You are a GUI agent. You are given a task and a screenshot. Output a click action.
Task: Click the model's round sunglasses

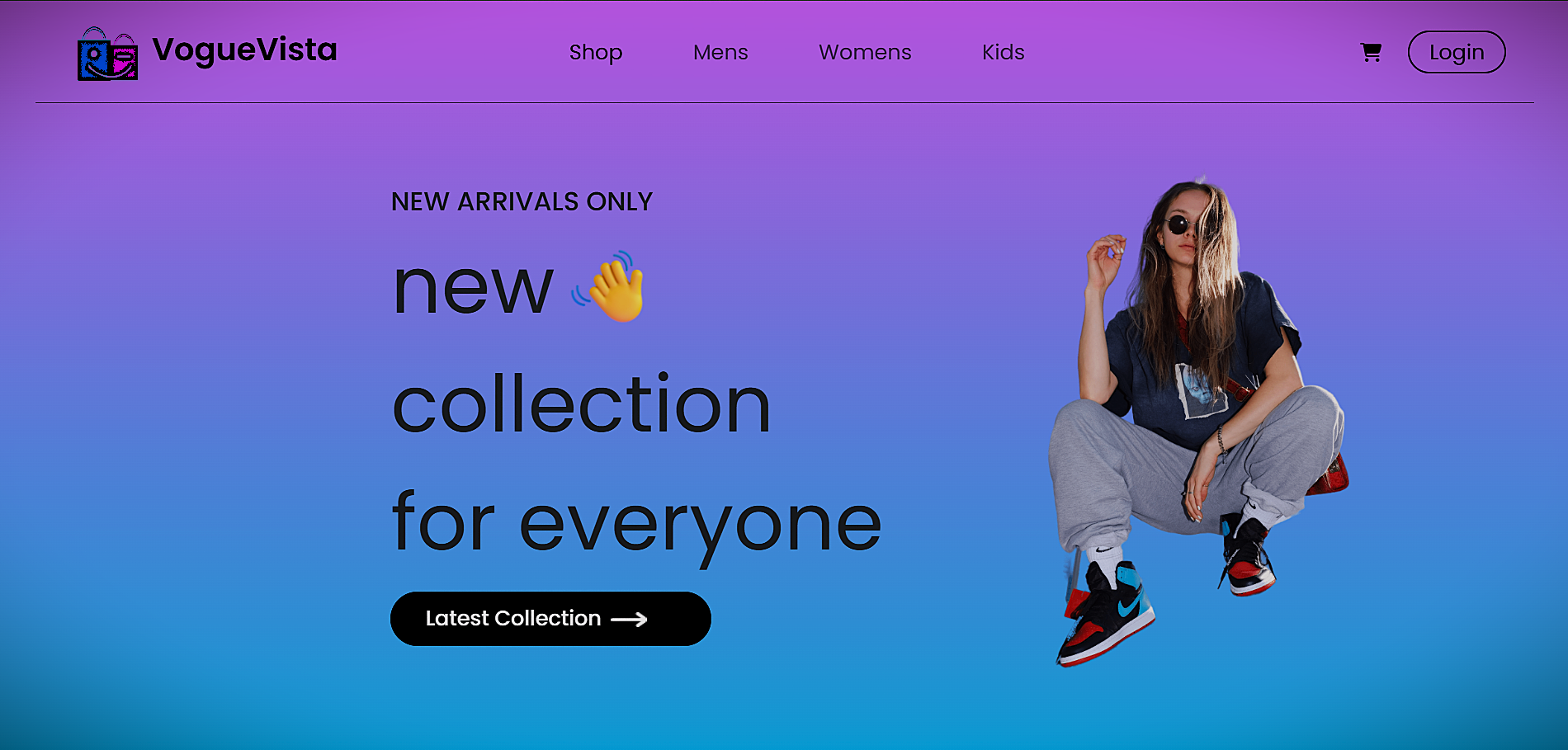click(1181, 224)
